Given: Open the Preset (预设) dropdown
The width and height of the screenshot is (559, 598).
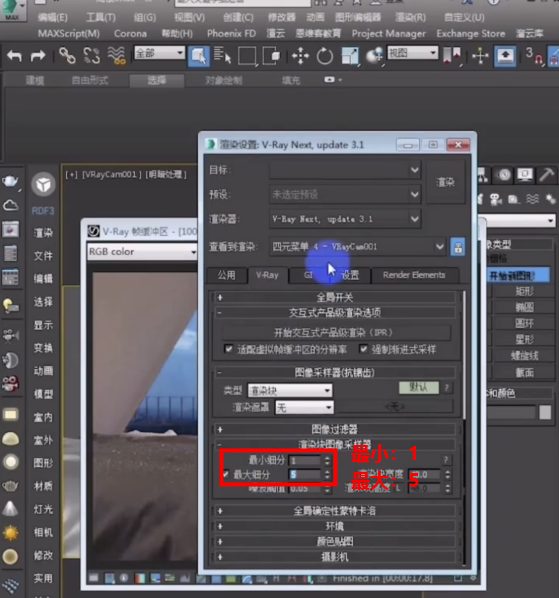Looking at the screenshot, I should pyautogui.click(x=345, y=195).
